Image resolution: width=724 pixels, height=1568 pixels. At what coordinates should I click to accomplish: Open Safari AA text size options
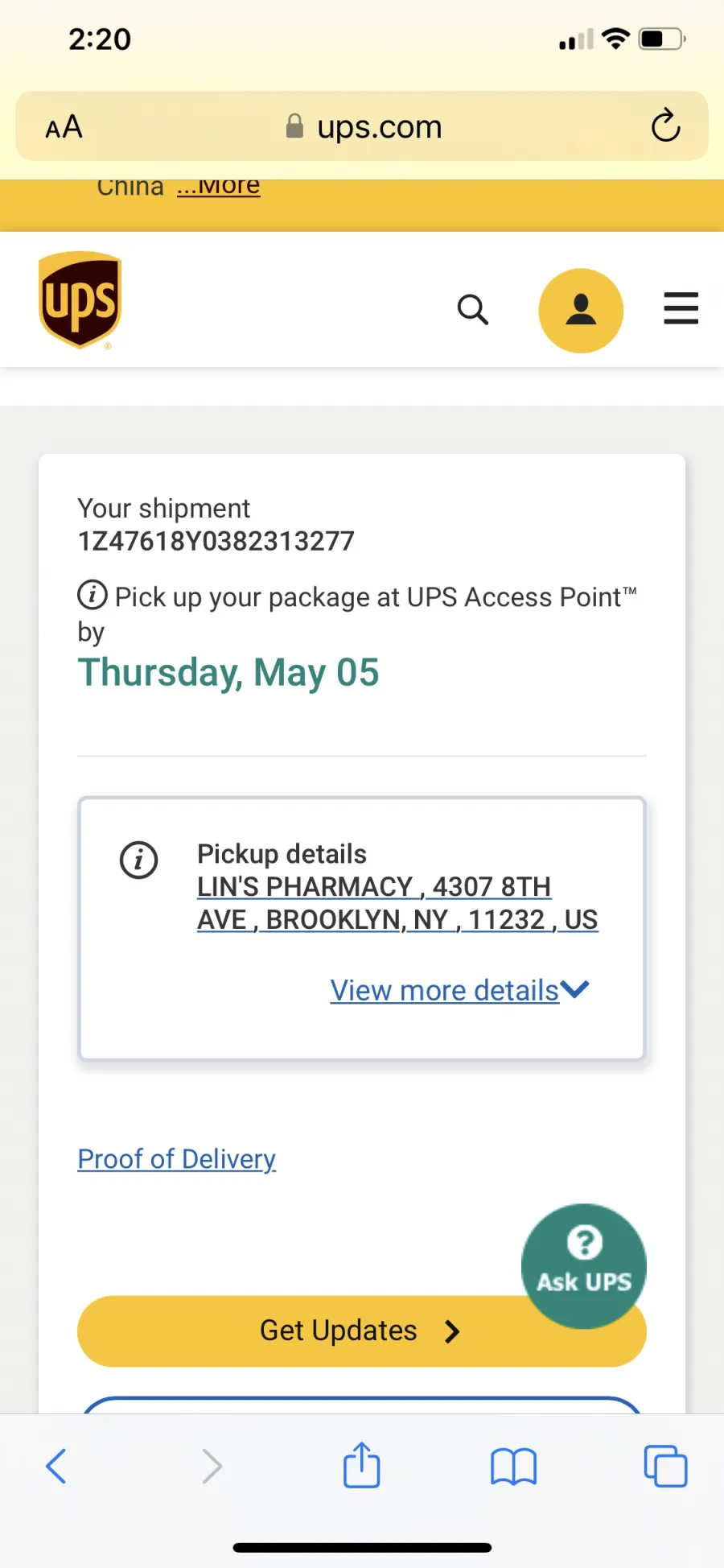[64, 126]
